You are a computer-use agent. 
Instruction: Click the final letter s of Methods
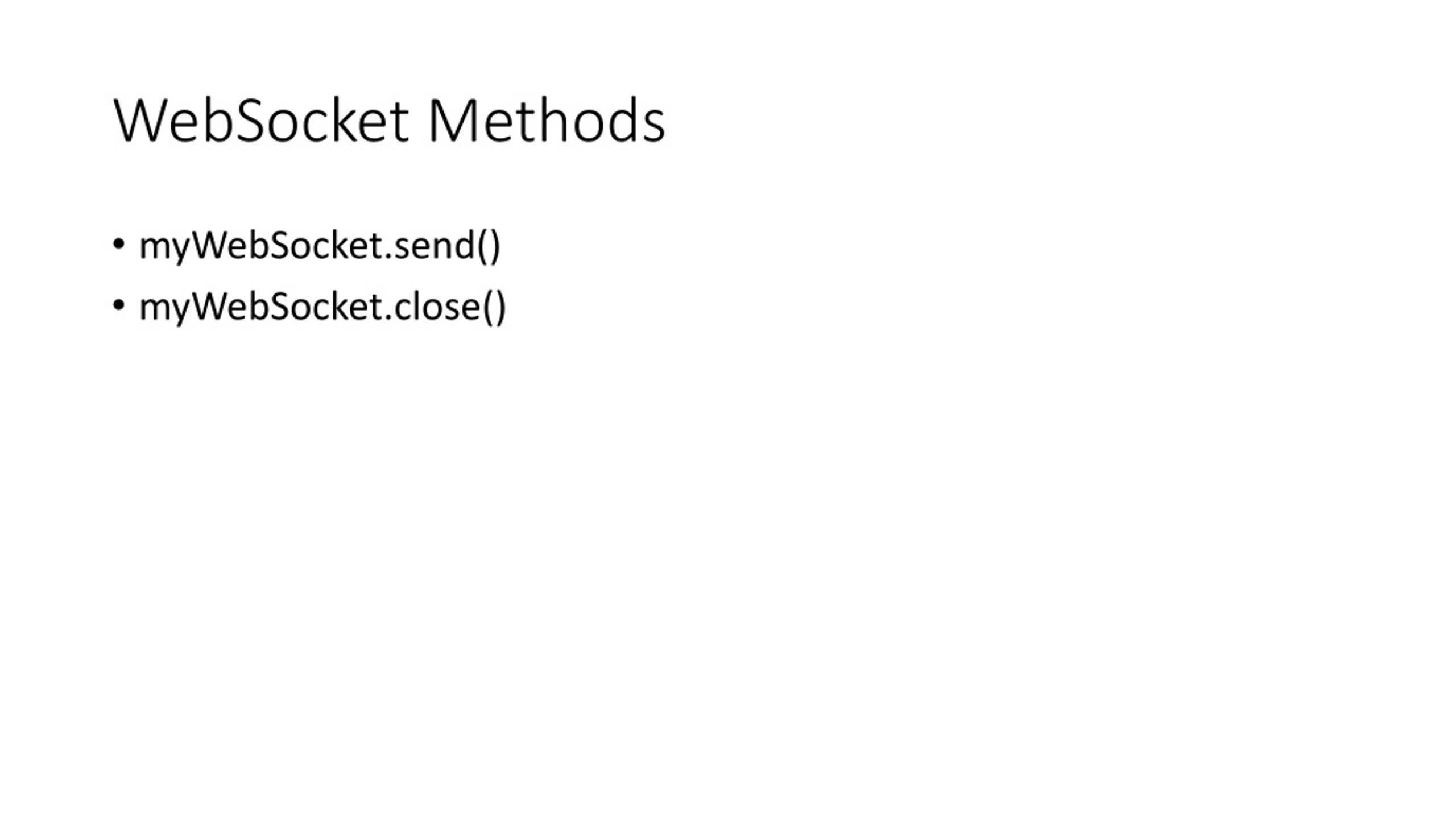(x=654, y=127)
